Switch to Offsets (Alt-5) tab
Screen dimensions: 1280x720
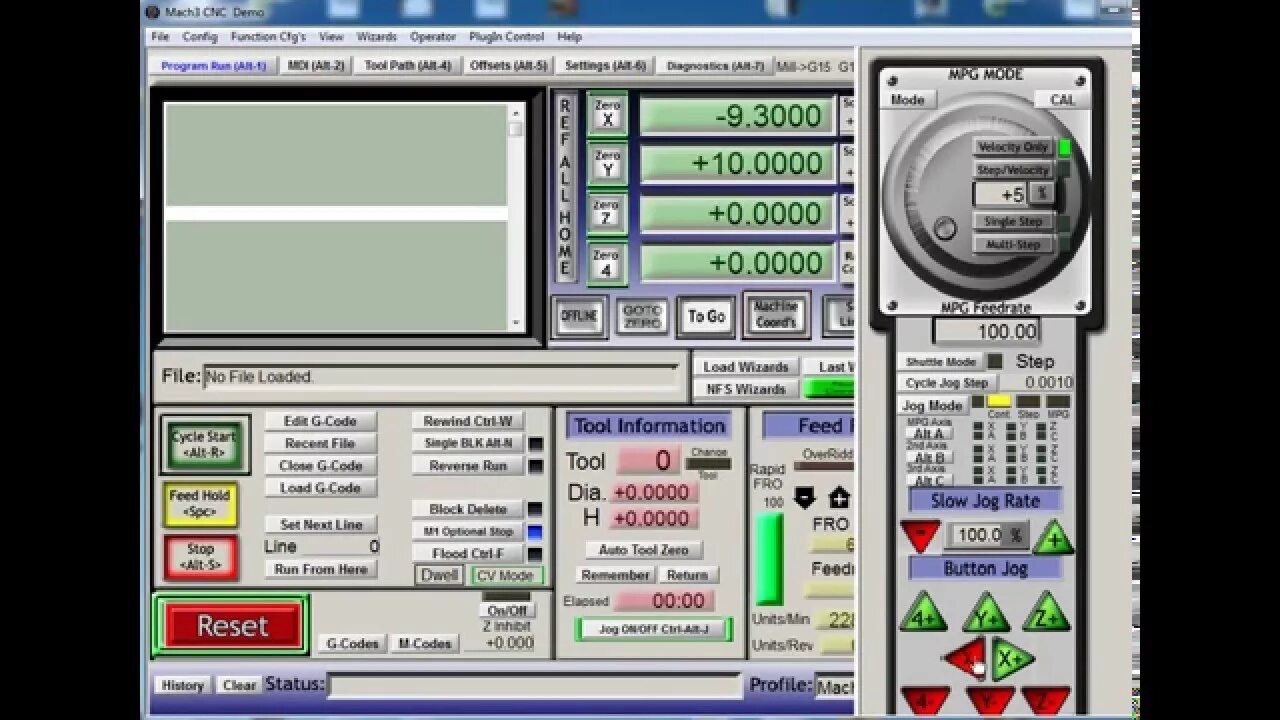tap(509, 66)
